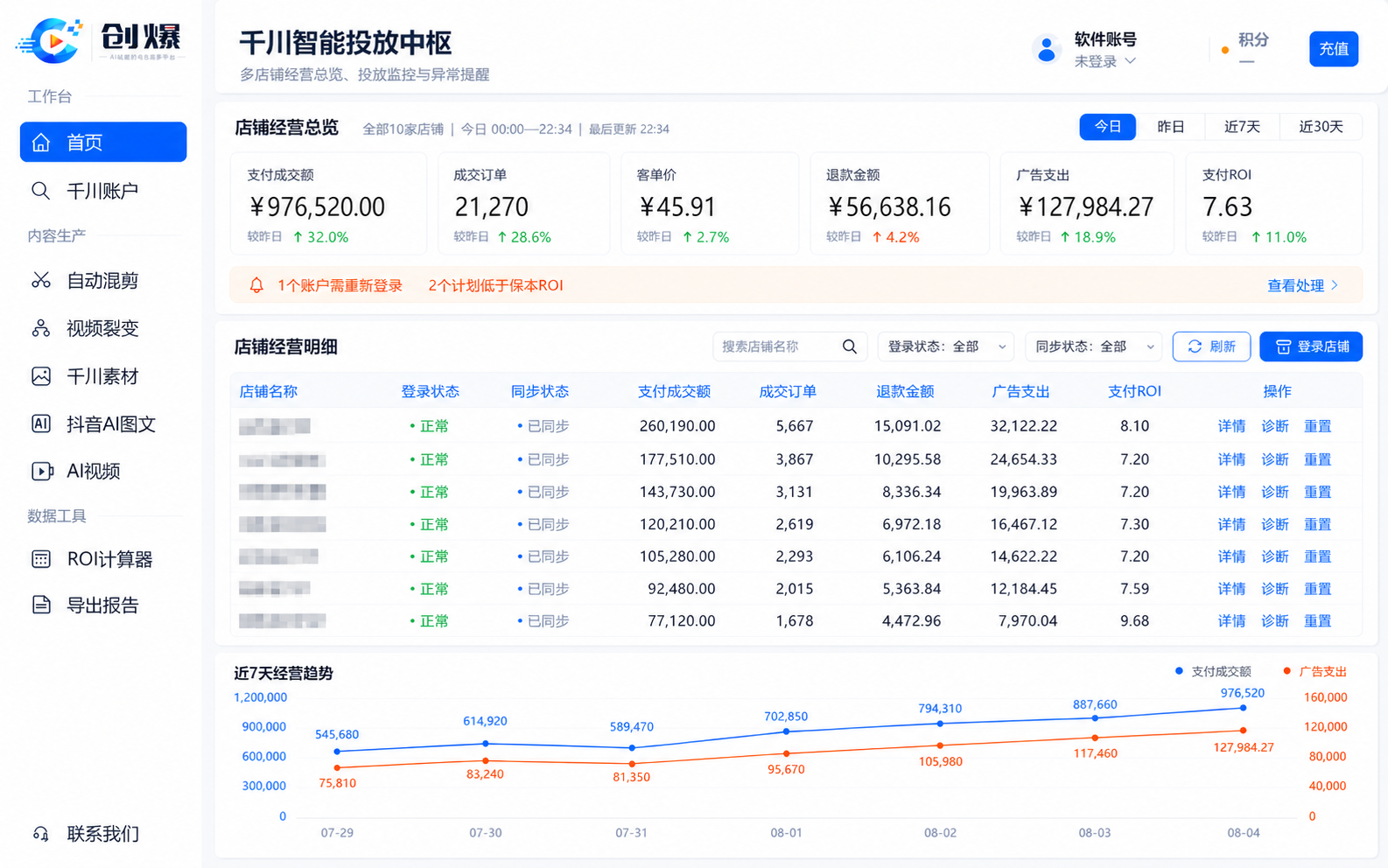1388x868 pixels.
Task: Click the play icon beside AI视频
Action: tap(41, 471)
